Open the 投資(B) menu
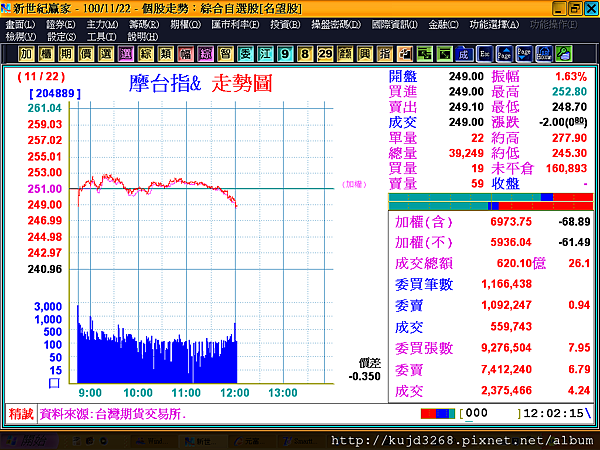This screenshot has height=450, width=600. (285, 25)
